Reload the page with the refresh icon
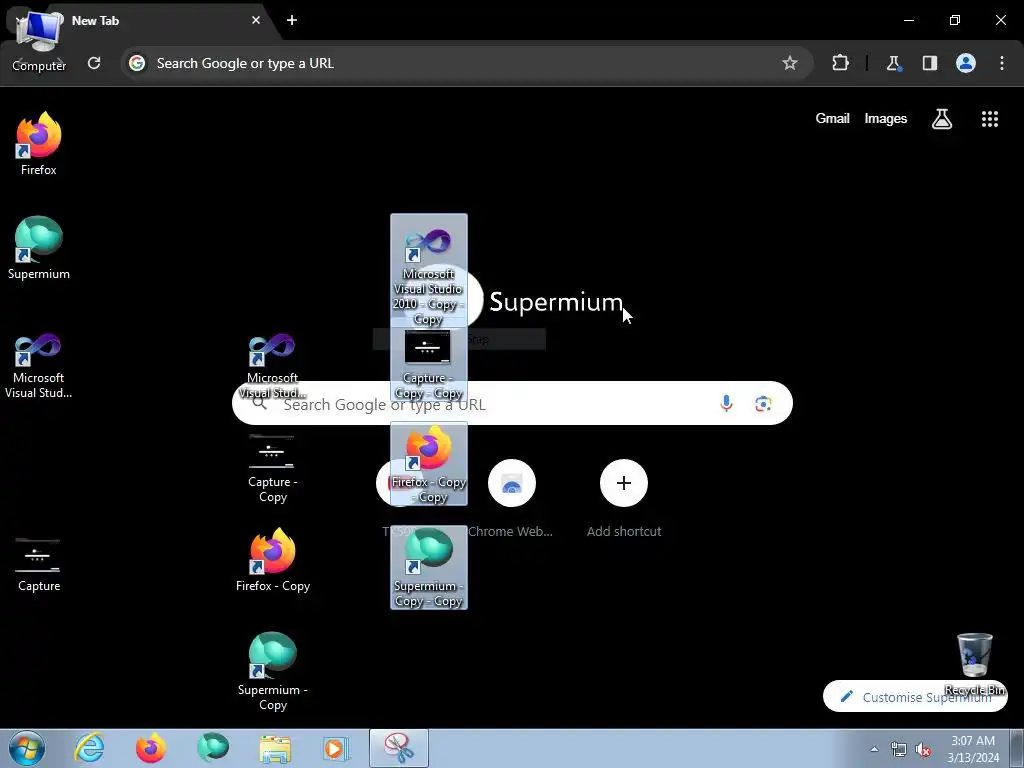 (x=94, y=63)
